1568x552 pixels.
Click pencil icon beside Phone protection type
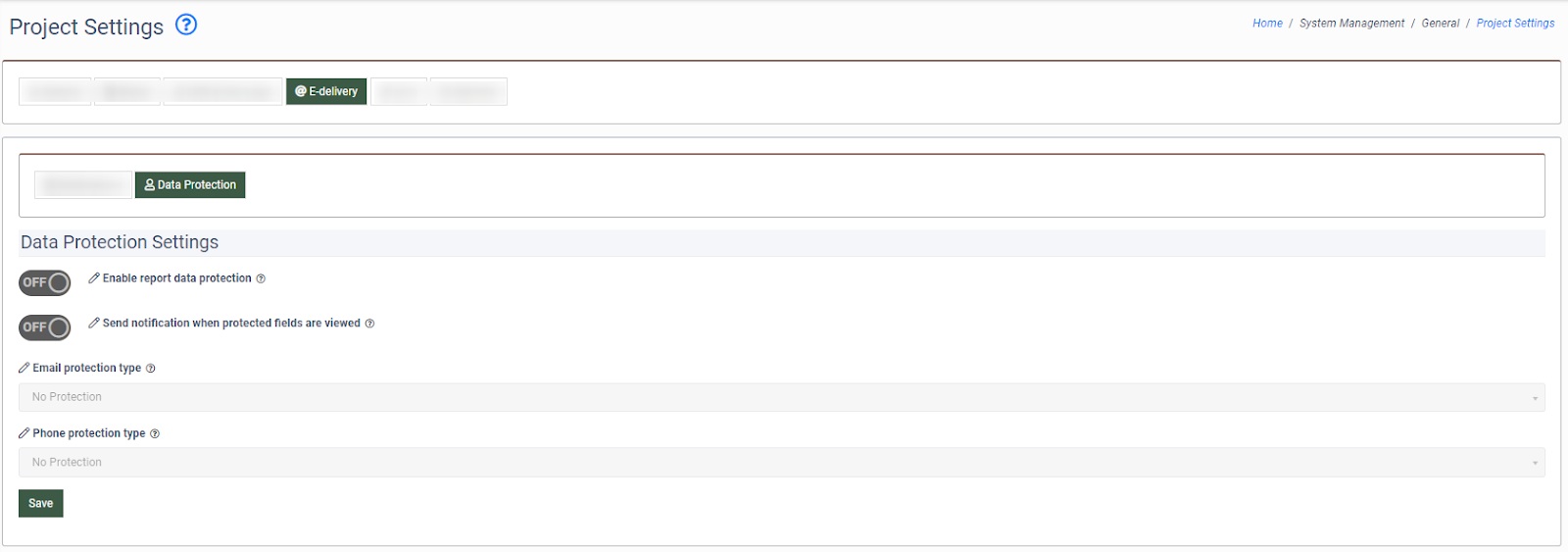(24, 433)
